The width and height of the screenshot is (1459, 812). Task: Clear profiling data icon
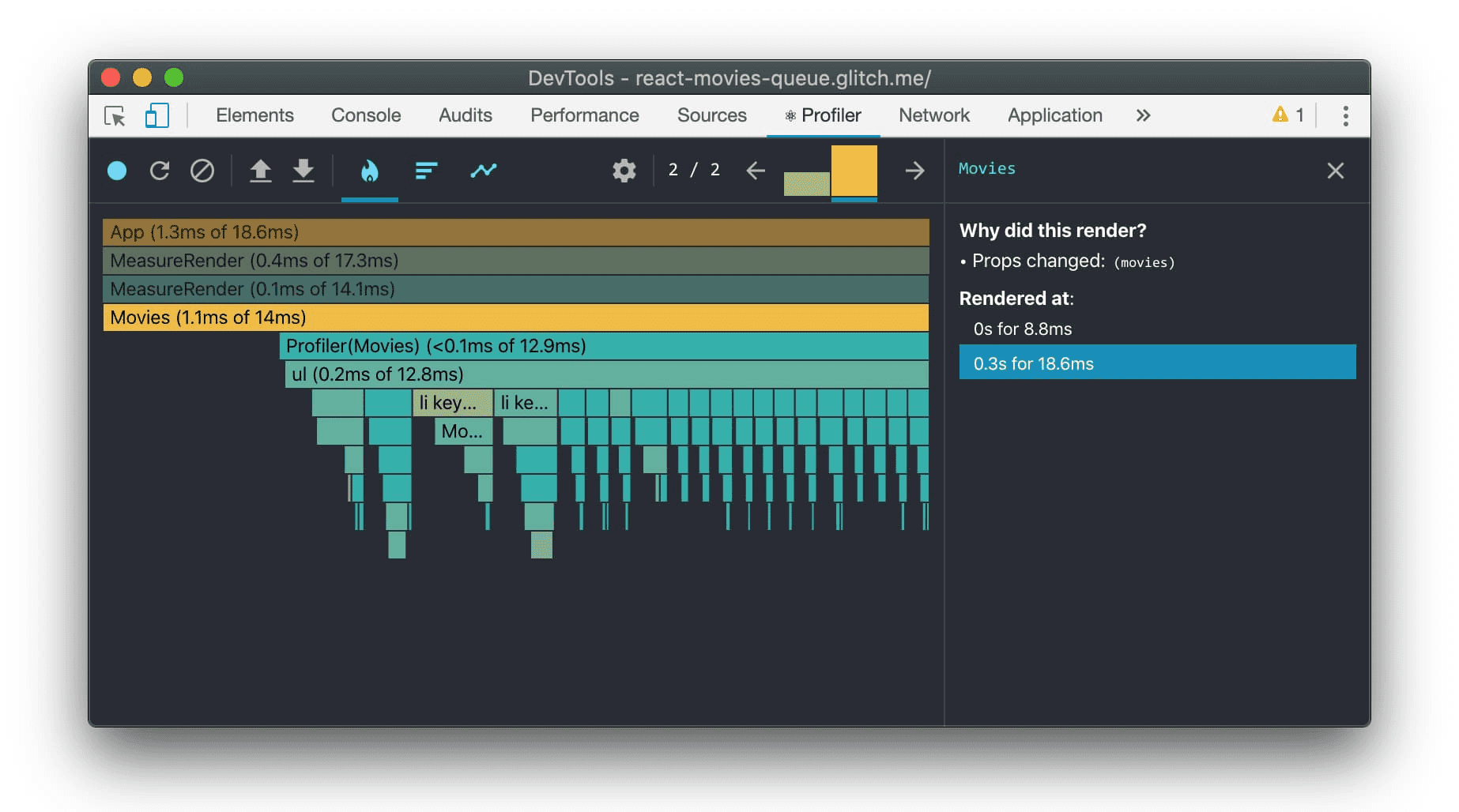pyautogui.click(x=202, y=171)
